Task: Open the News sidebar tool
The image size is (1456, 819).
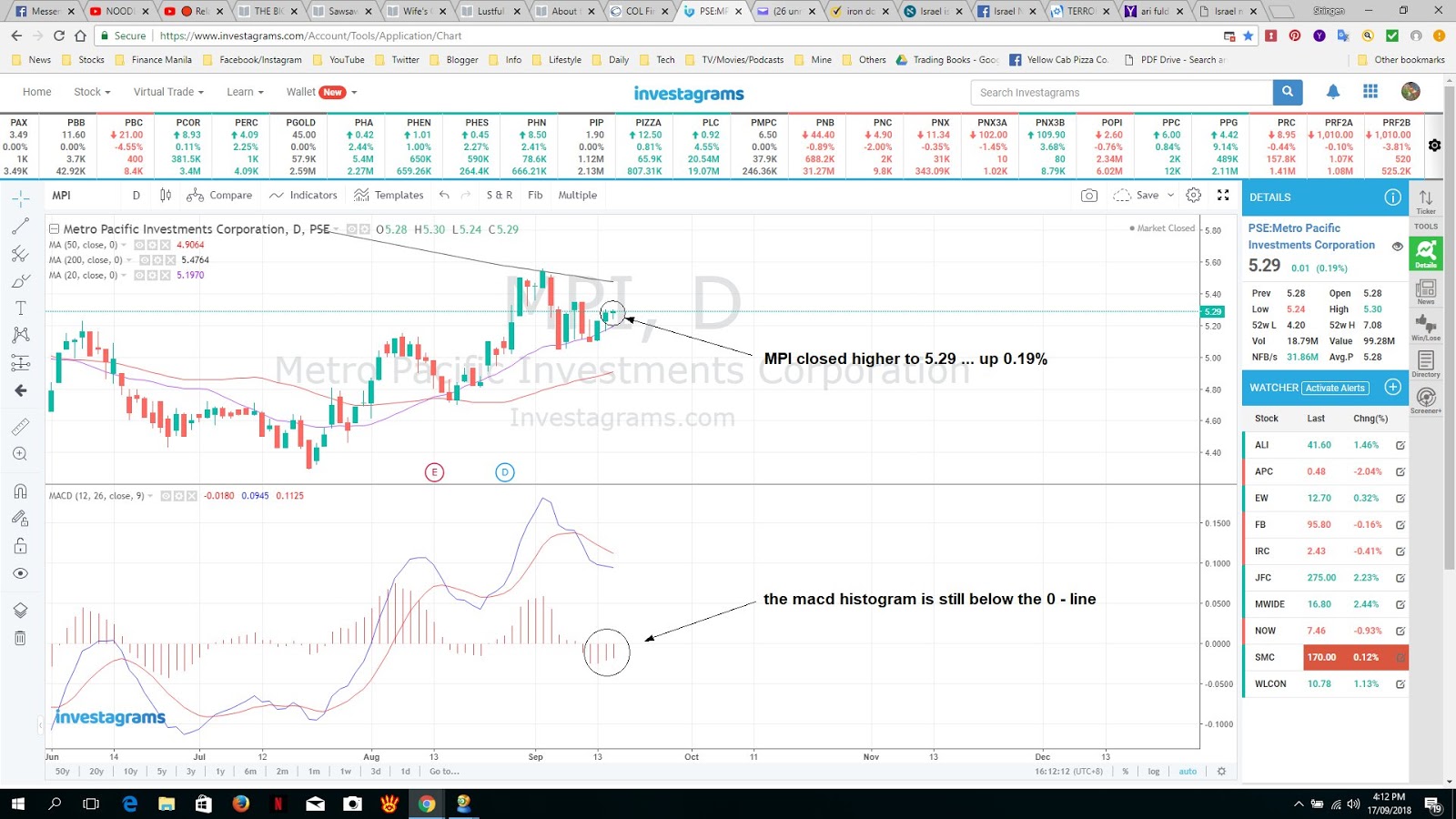Action: pos(1426,292)
